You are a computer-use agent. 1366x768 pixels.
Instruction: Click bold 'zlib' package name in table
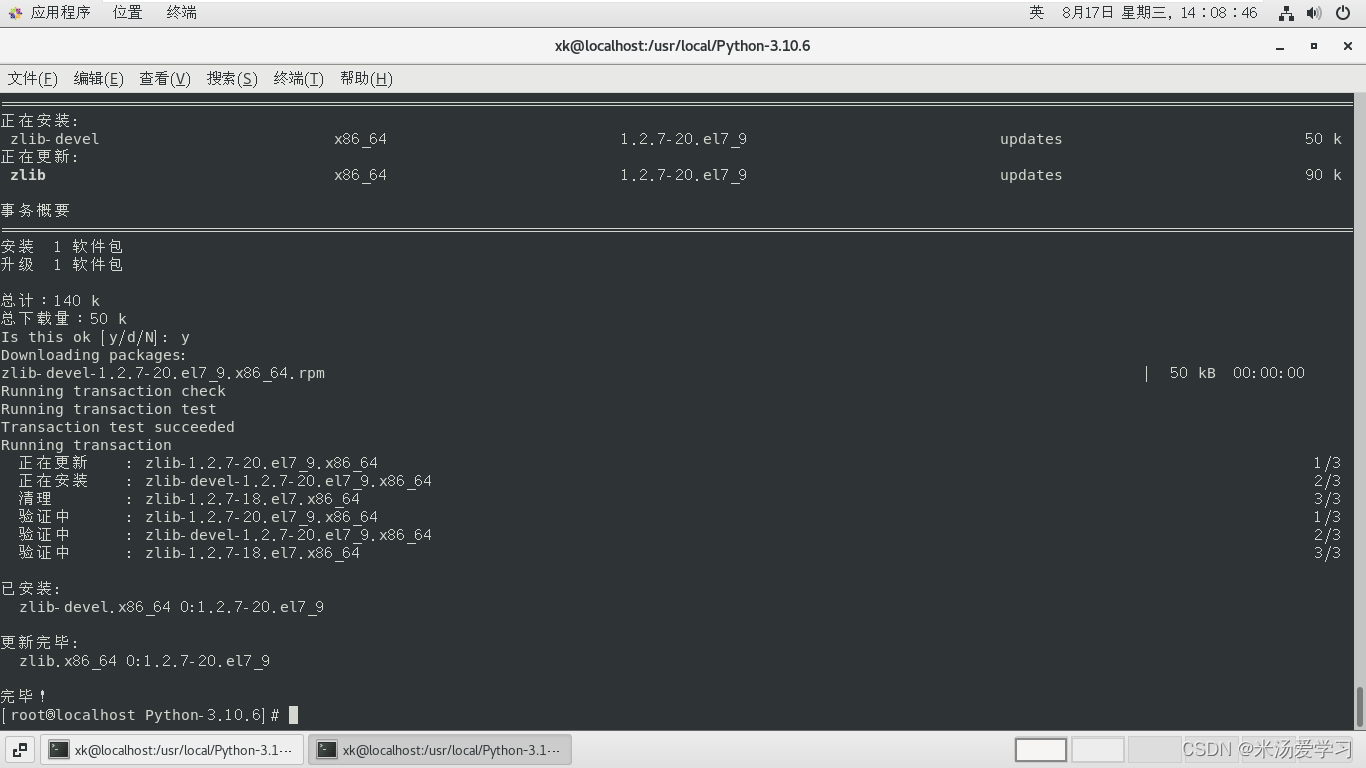pyautogui.click(x=28, y=175)
